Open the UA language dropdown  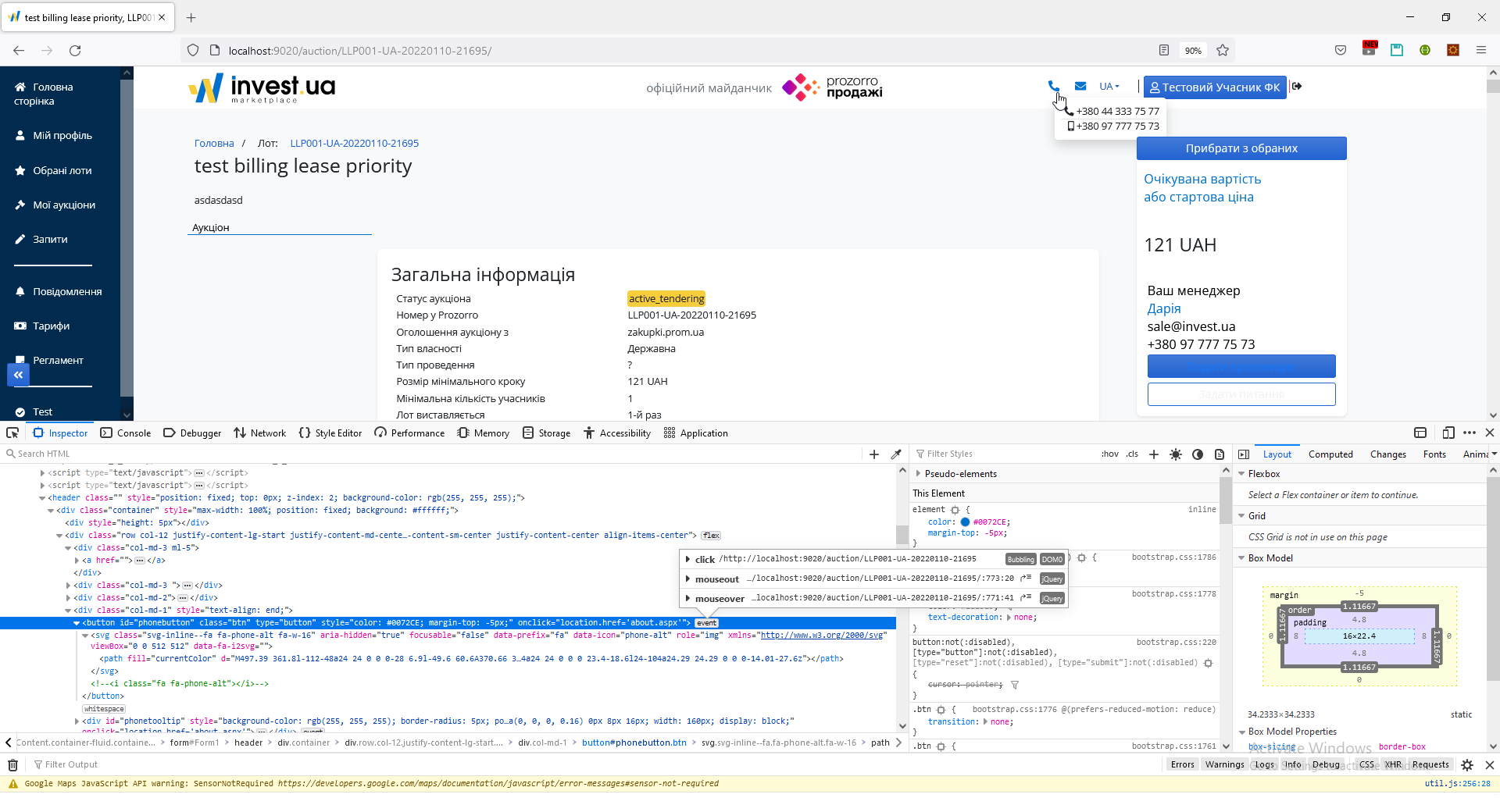pyautogui.click(x=1109, y=87)
